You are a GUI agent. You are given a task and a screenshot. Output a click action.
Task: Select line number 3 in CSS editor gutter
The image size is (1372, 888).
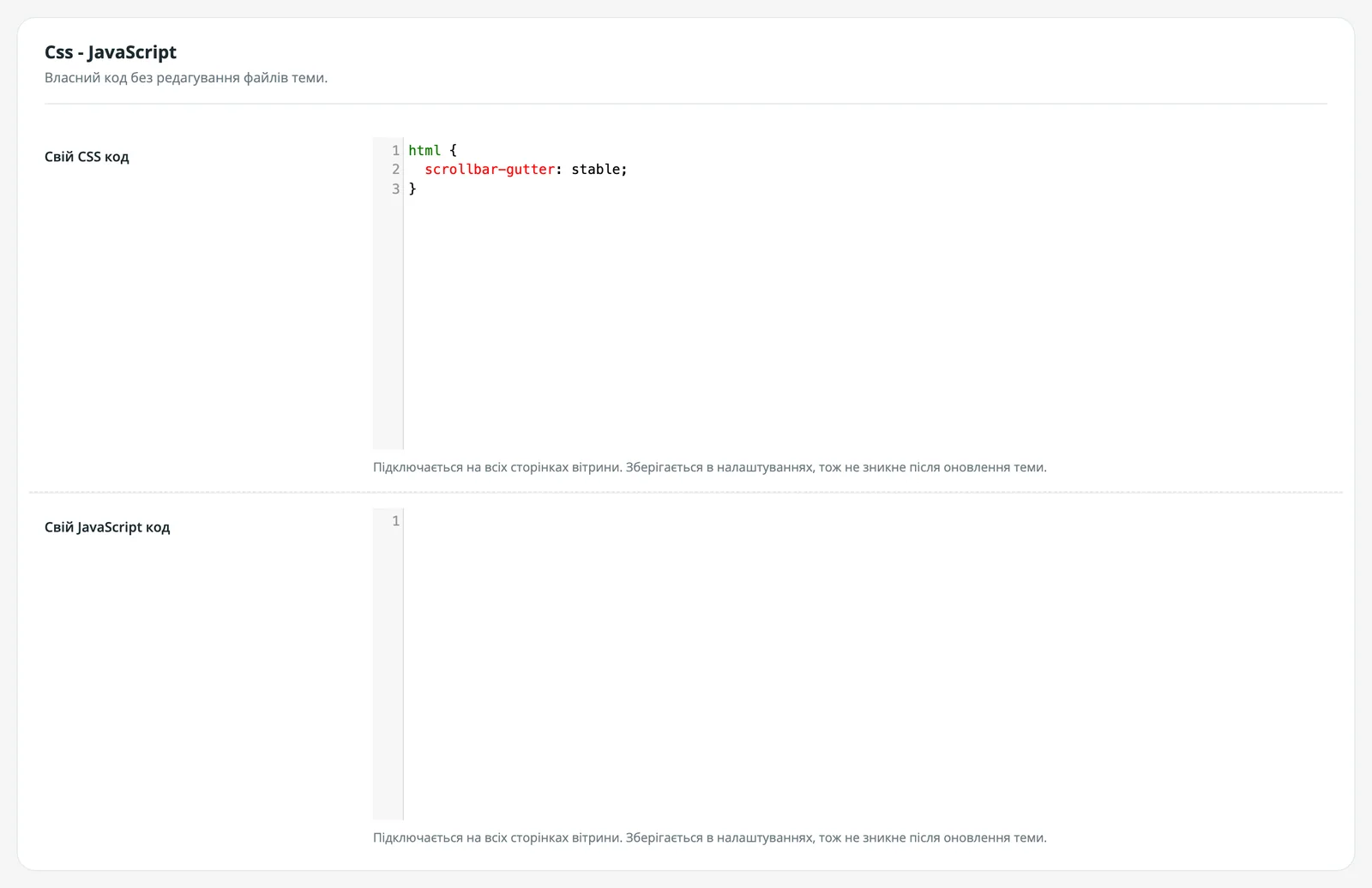click(x=395, y=189)
